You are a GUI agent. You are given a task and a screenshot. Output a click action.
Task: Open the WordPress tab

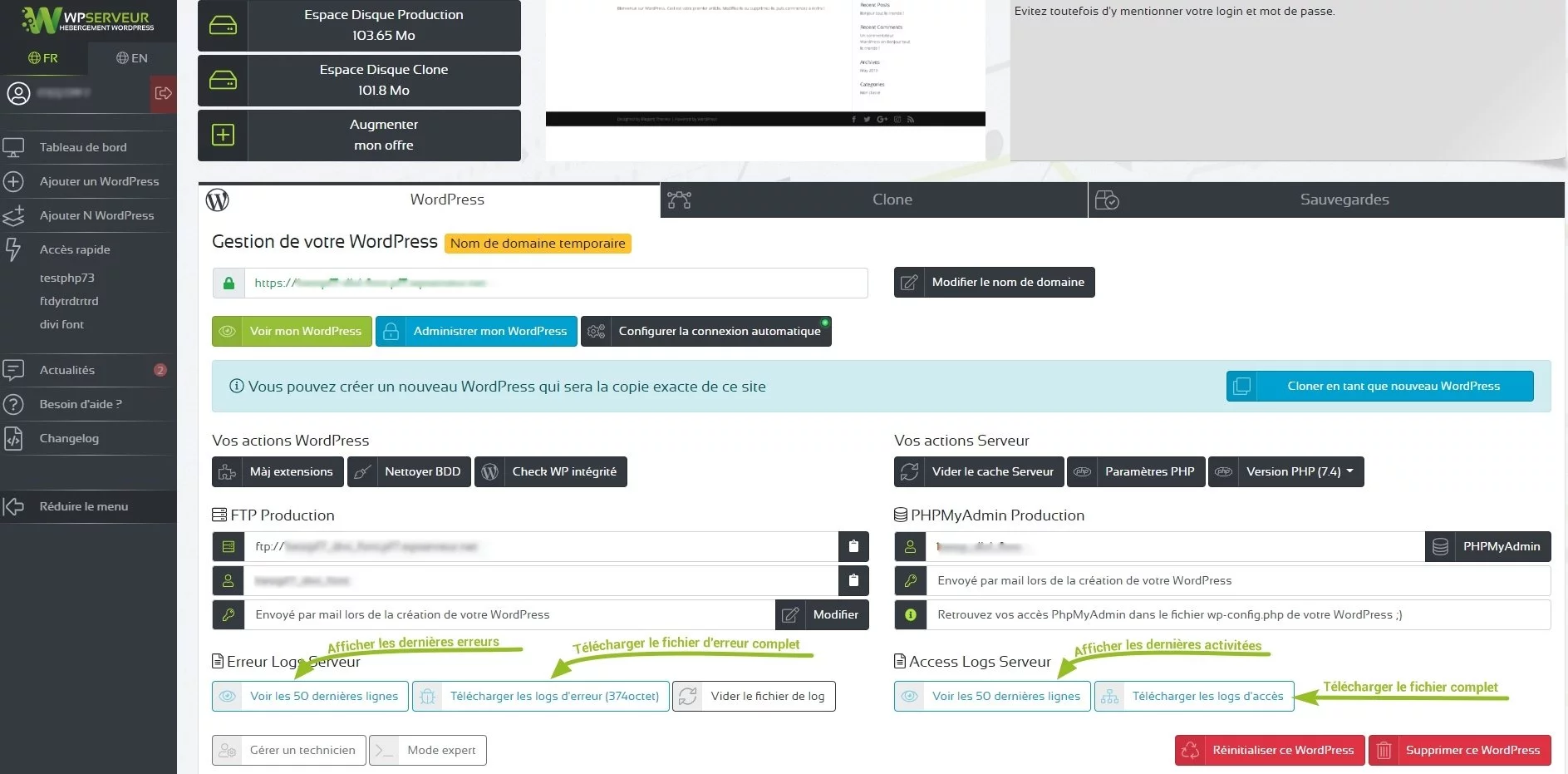point(430,200)
